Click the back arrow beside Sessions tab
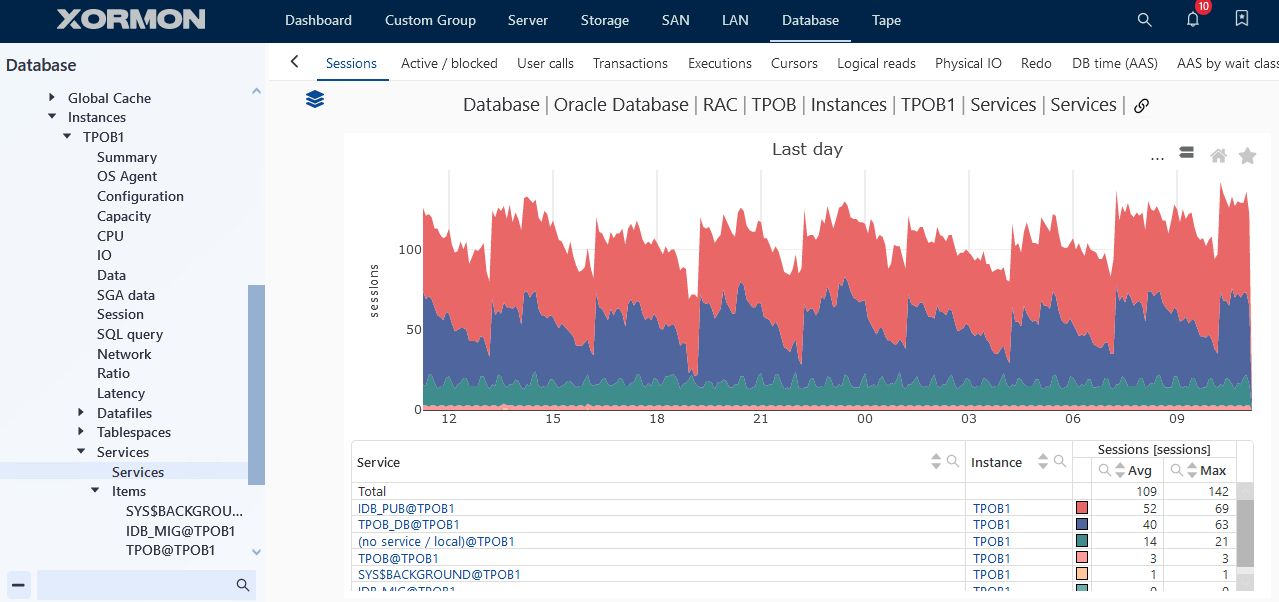The image size is (1279, 602). [x=294, y=62]
